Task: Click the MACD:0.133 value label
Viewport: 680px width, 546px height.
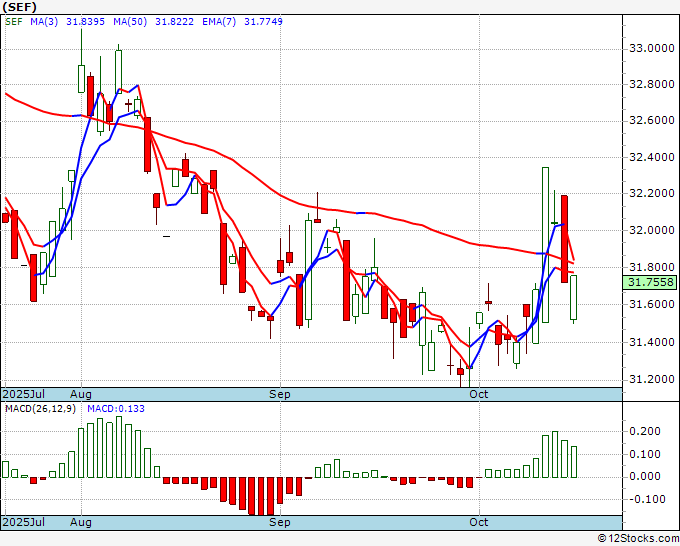Action: pos(116,409)
